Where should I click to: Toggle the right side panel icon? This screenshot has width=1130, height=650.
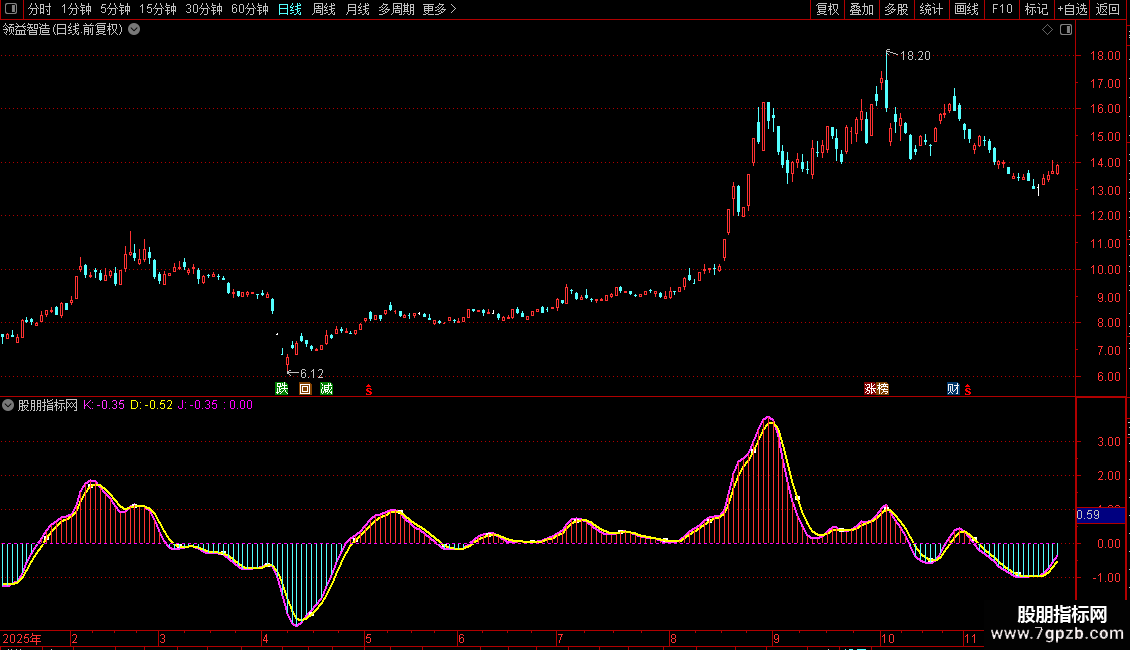point(1066,29)
